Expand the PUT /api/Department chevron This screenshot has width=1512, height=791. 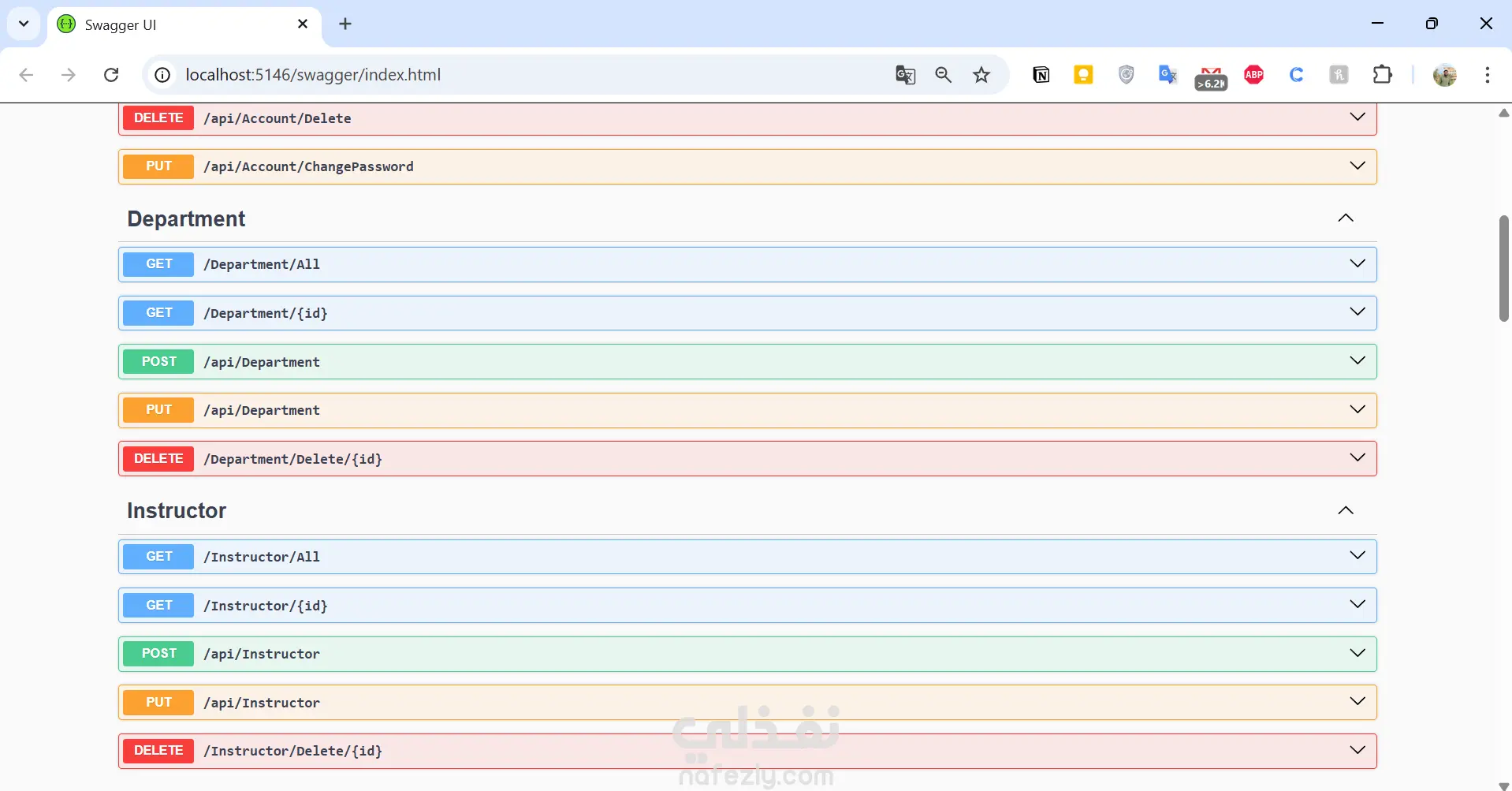pyautogui.click(x=1357, y=409)
